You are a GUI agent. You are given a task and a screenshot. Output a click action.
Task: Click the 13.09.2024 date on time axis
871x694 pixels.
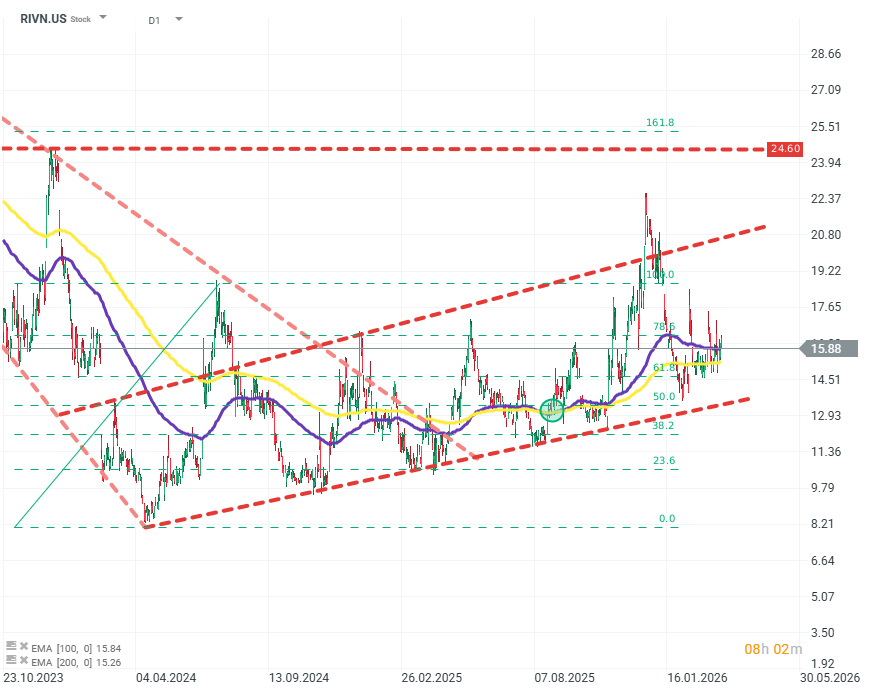(x=299, y=678)
